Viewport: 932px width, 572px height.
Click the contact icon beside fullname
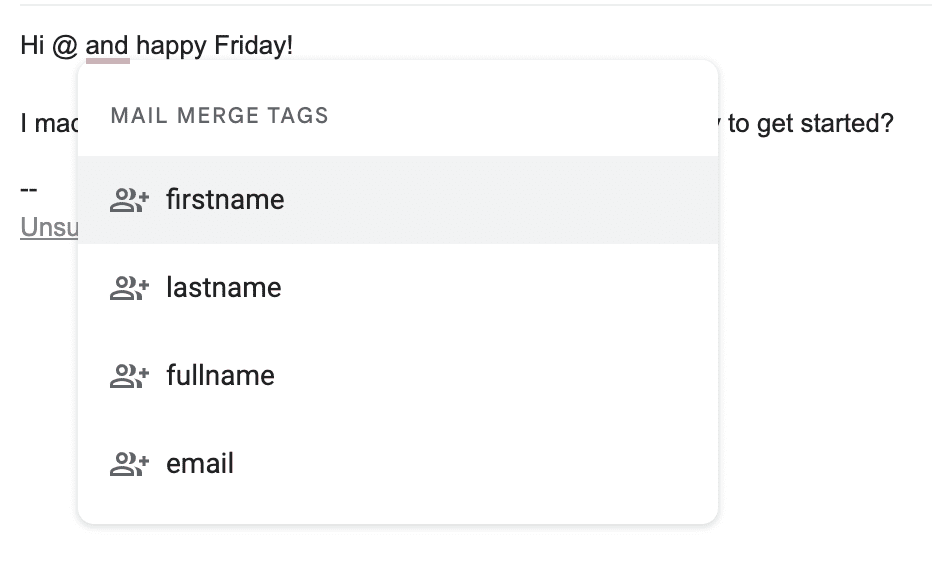point(129,376)
